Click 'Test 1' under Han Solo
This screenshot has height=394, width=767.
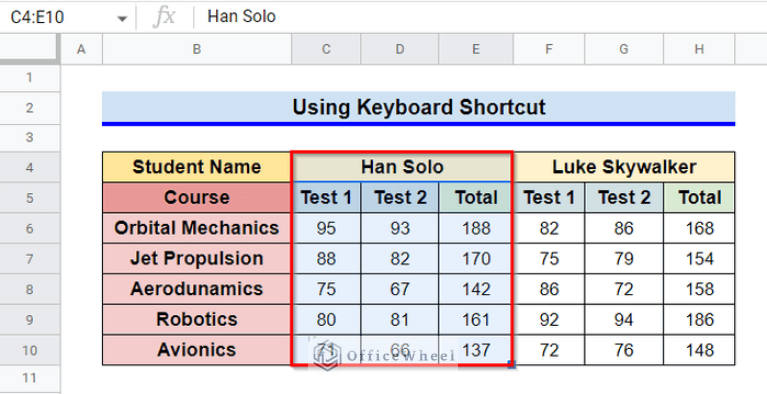(326, 197)
